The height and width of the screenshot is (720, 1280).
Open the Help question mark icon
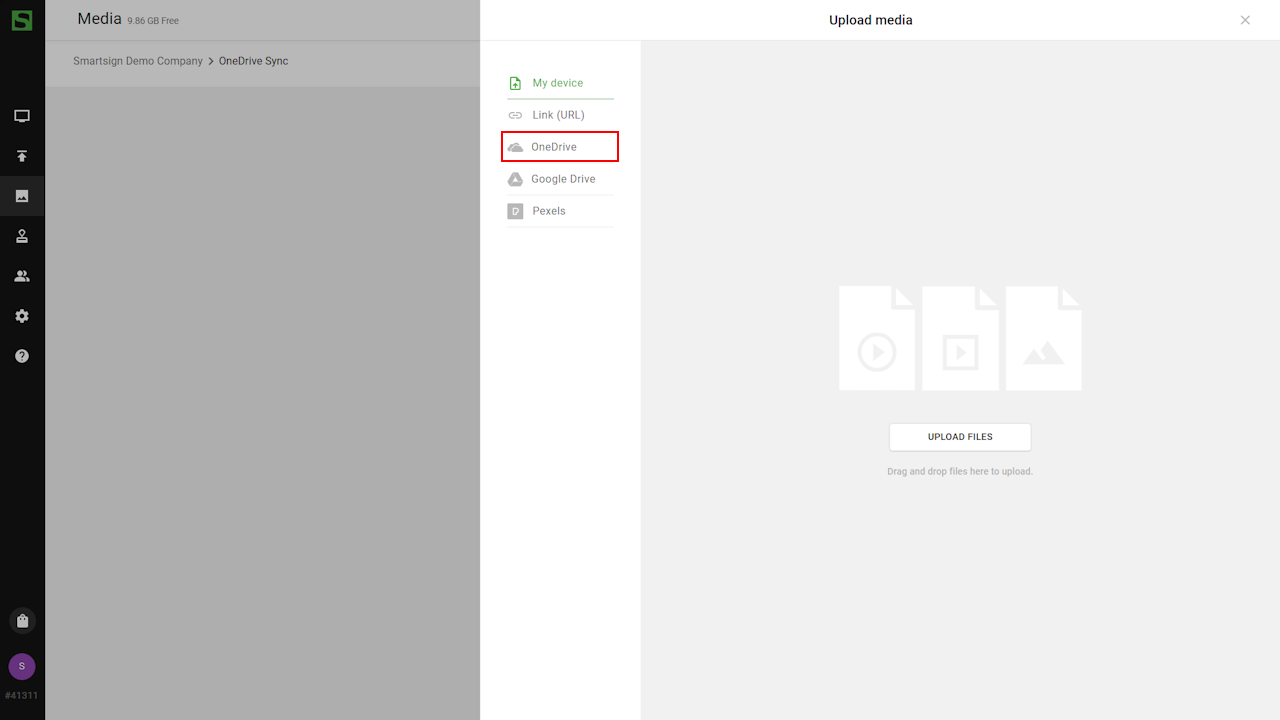click(22, 356)
